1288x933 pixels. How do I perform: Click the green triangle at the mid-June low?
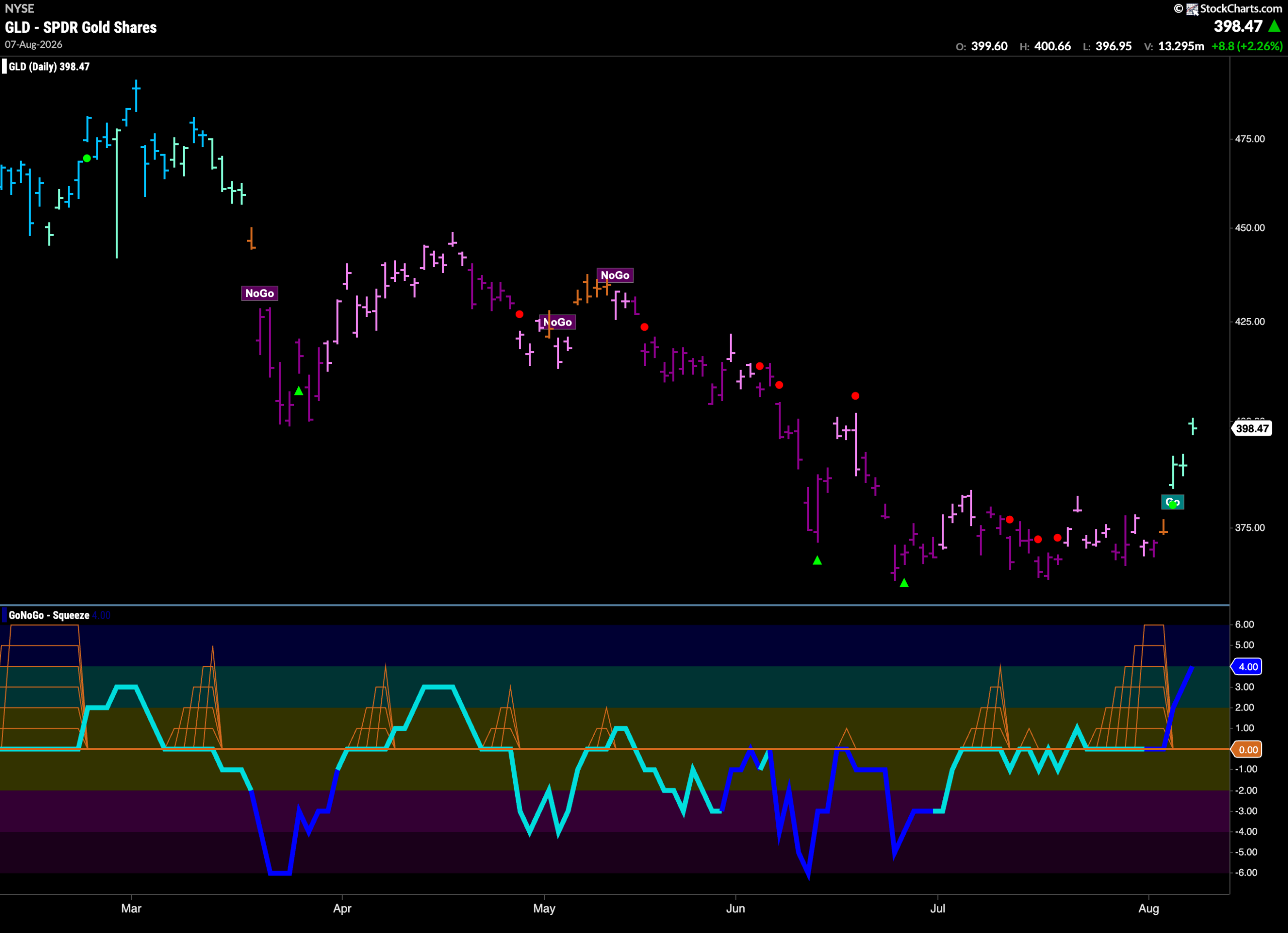pyautogui.click(x=817, y=561)
